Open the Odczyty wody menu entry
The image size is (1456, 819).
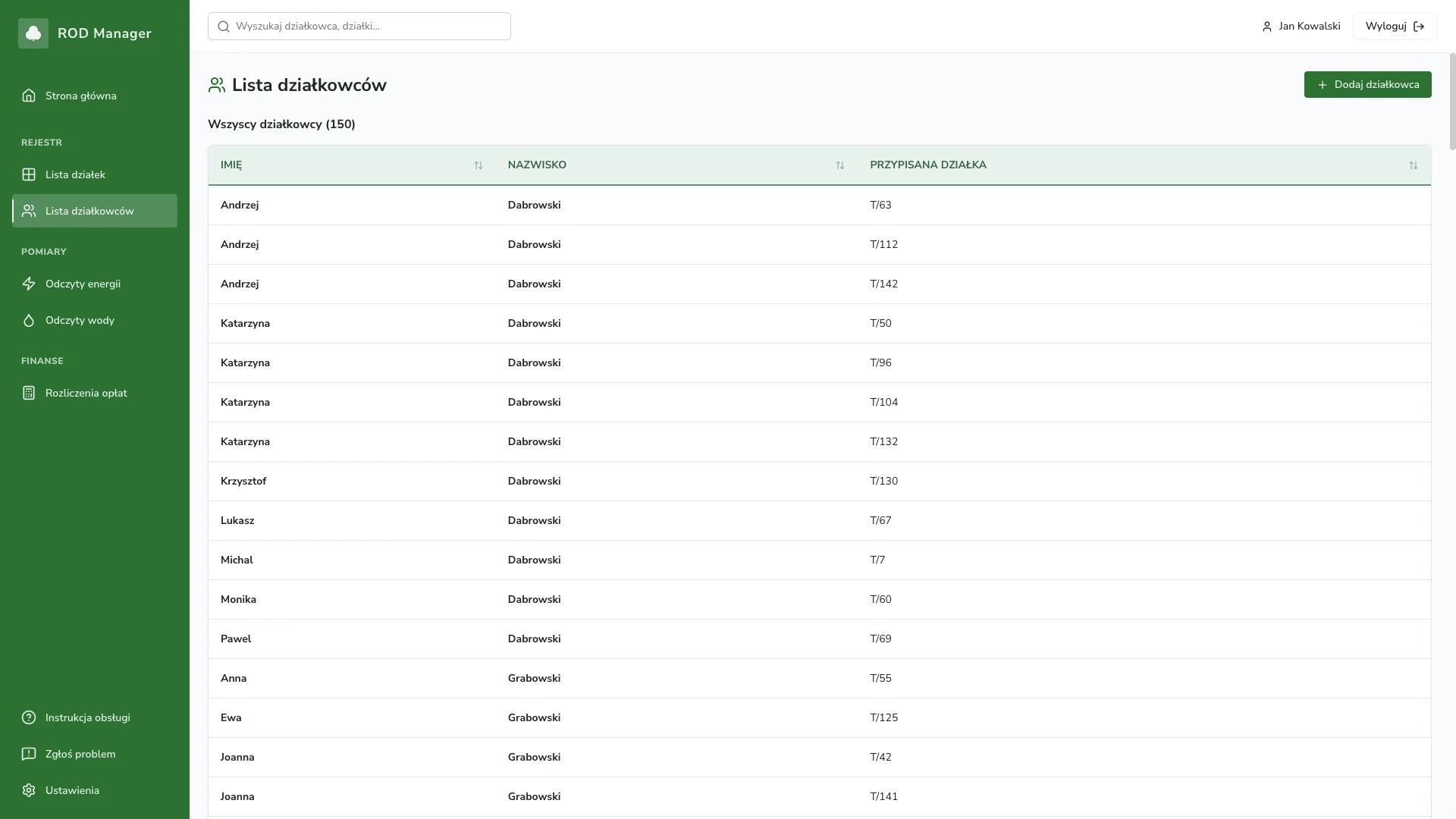coord(80,320)
